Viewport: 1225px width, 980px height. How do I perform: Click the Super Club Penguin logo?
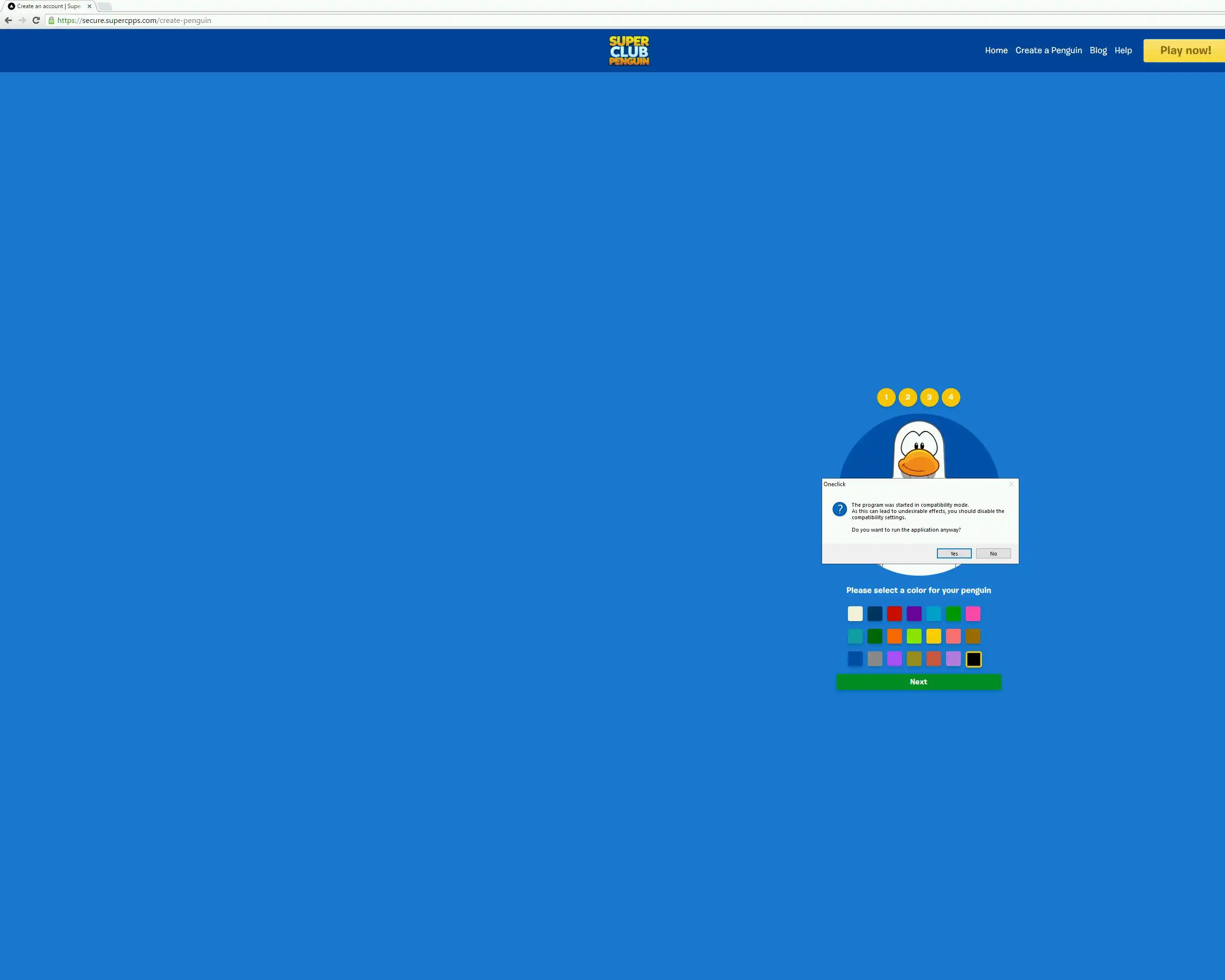pos(629,51)
